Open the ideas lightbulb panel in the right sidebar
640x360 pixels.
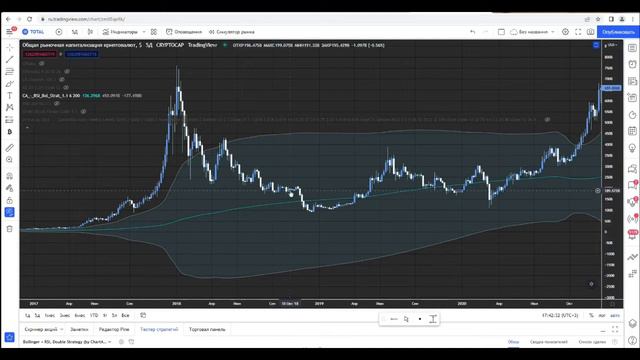pos(632,148)
